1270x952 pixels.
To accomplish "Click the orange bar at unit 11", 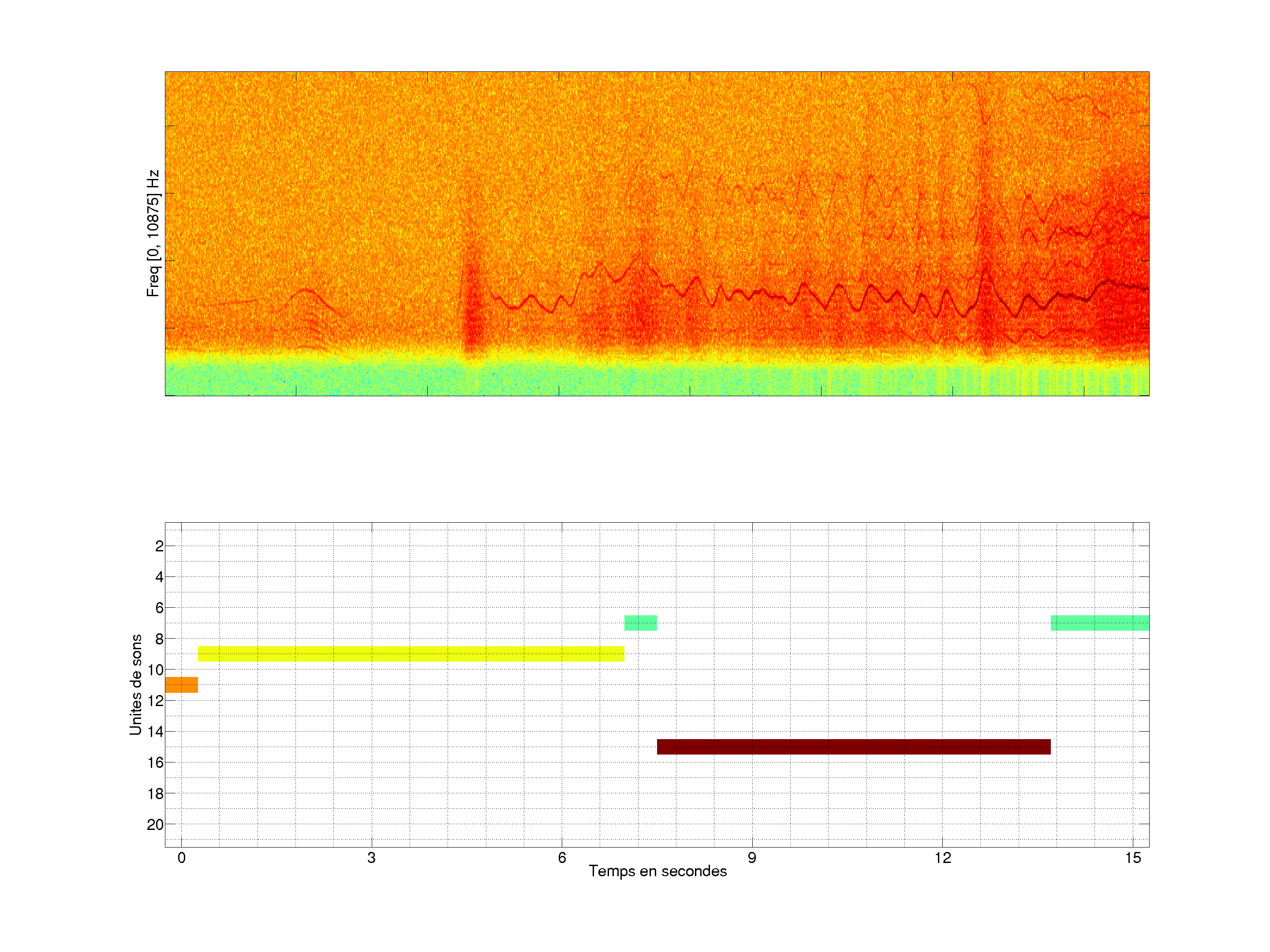I will point(181,684).
